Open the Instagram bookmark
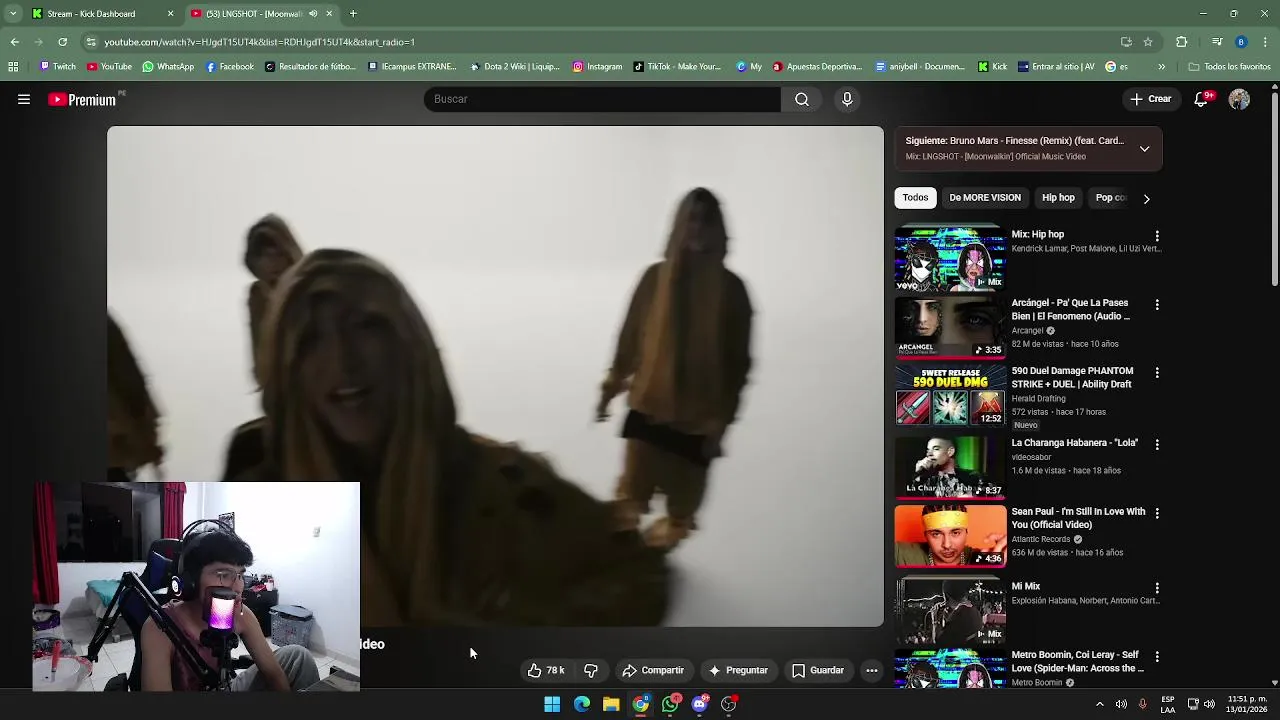The image size is (1280, 720). click(x=597, y=67)
